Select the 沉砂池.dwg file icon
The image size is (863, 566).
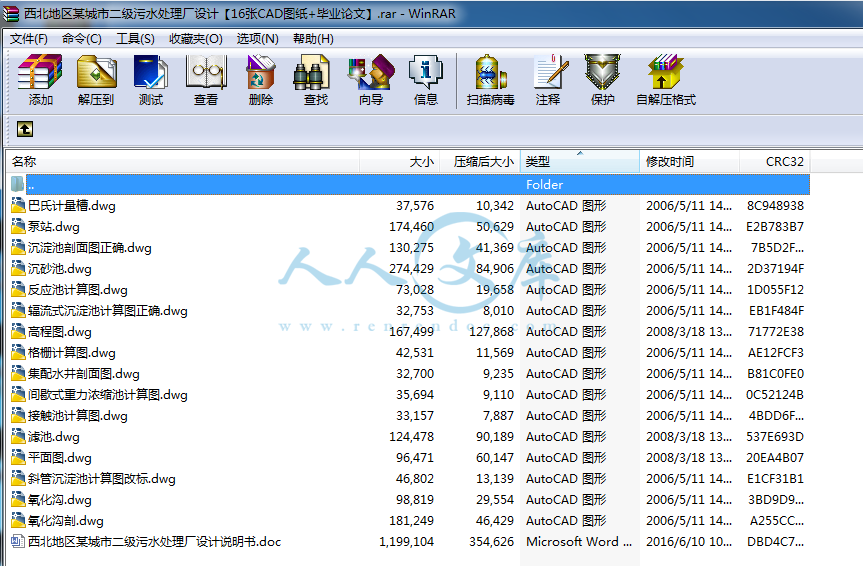[x=18, y=269]
